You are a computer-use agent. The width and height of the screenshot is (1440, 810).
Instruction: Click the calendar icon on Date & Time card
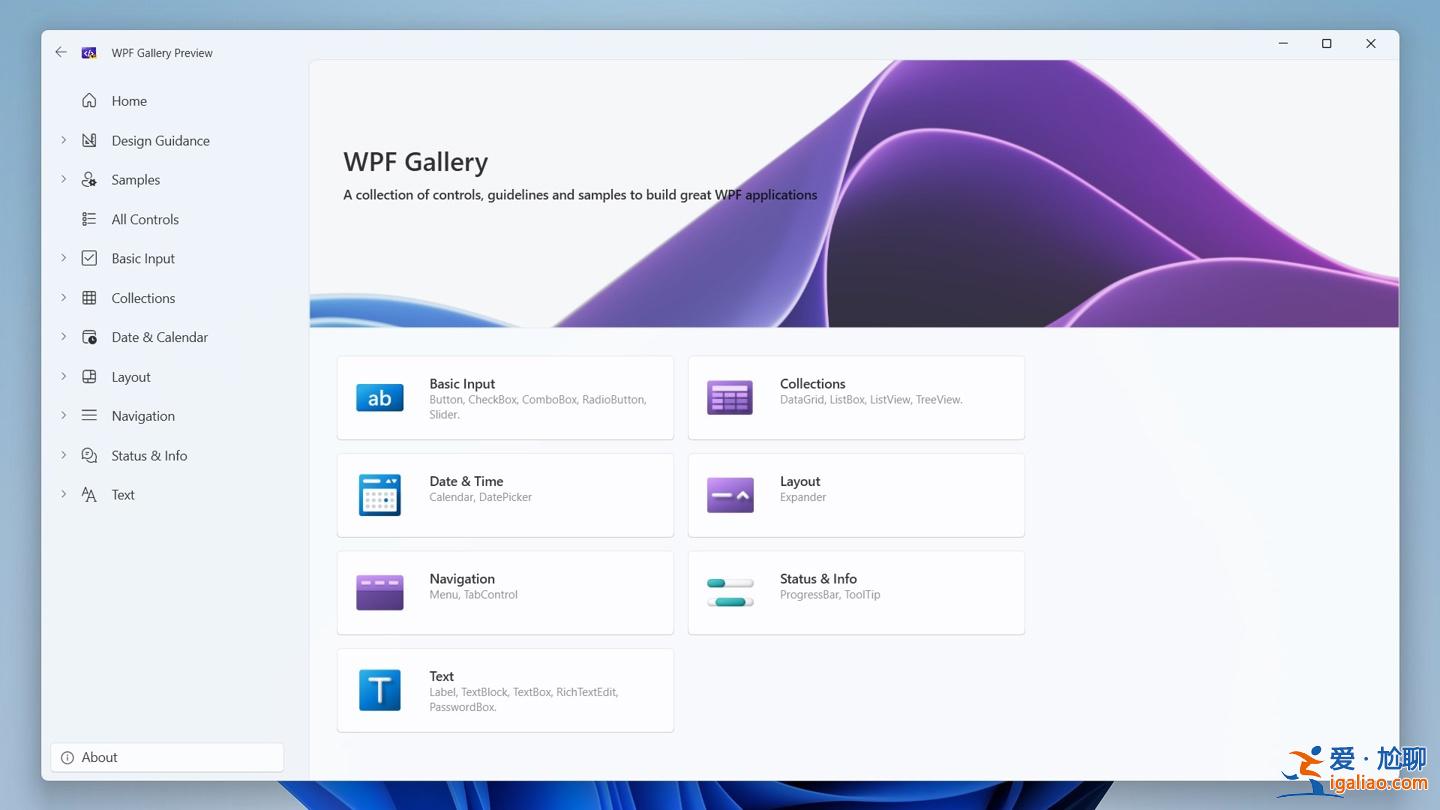(379, 494)
